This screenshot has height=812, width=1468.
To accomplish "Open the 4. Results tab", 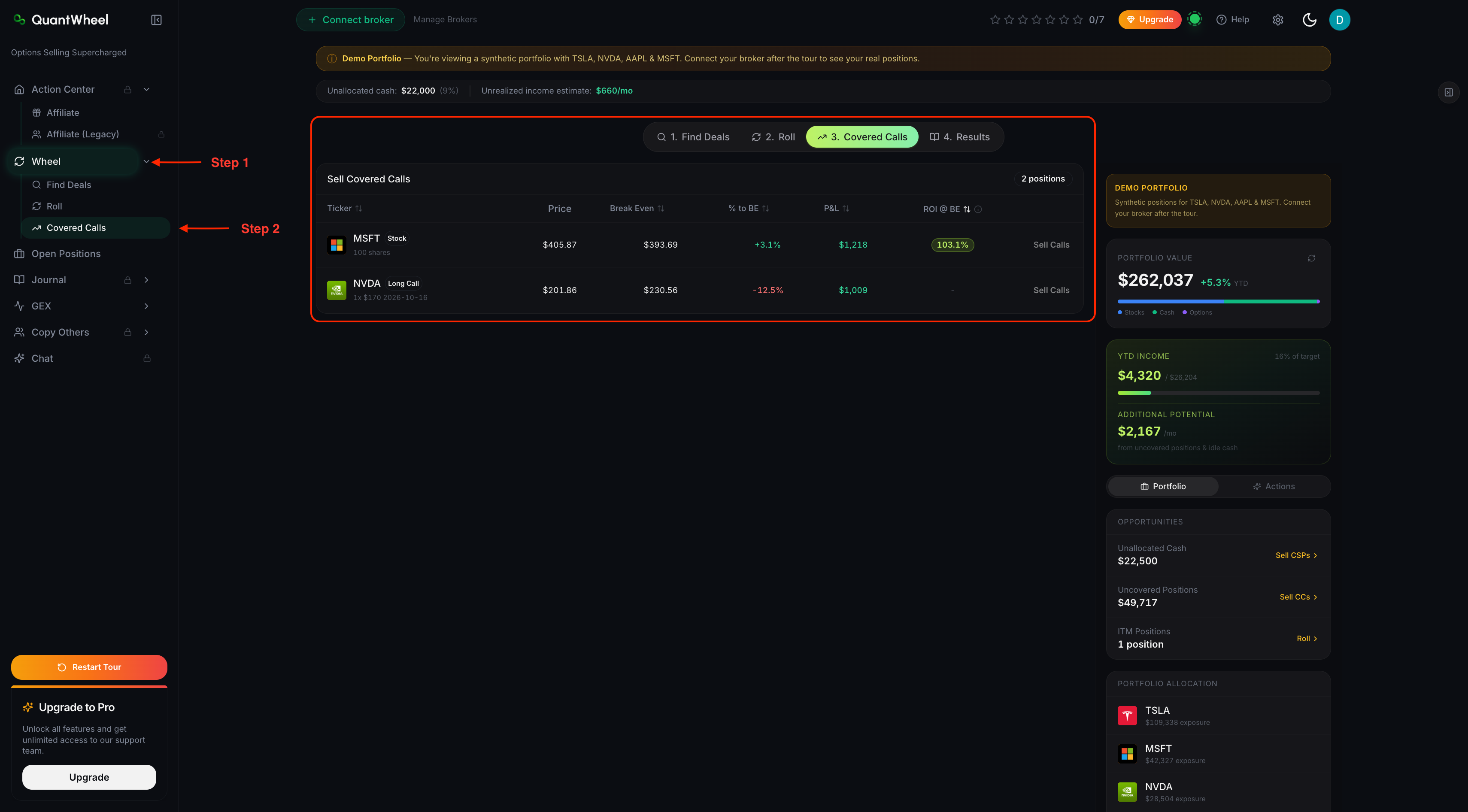I will pos(960,137).
